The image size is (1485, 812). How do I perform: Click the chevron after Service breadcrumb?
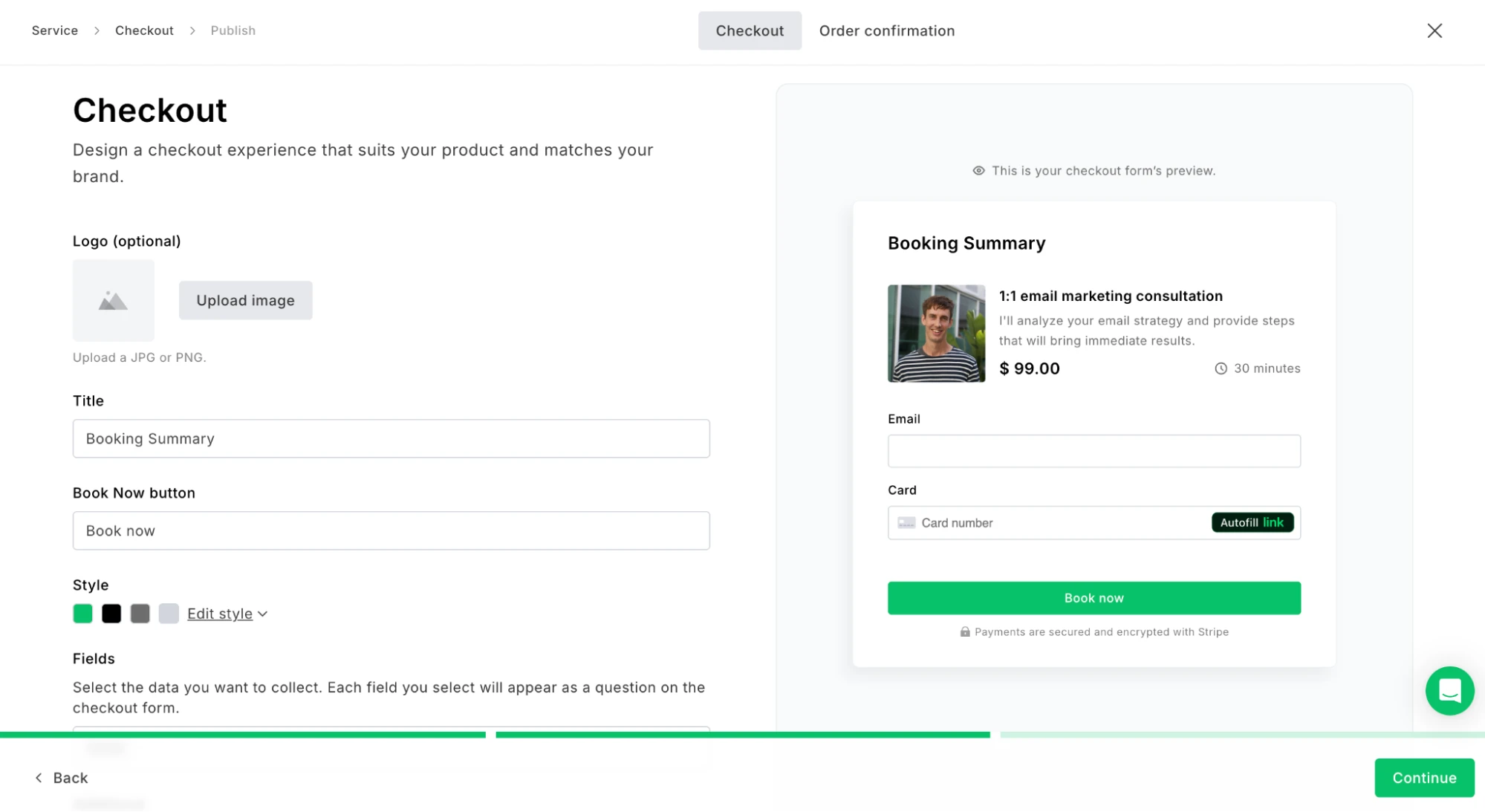pos(97,30)
